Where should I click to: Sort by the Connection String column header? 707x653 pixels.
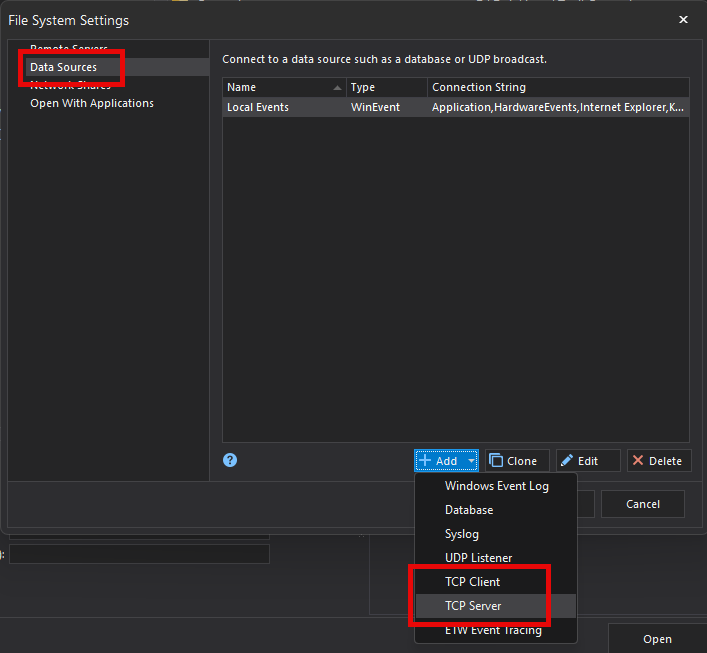tap(558, 87)
